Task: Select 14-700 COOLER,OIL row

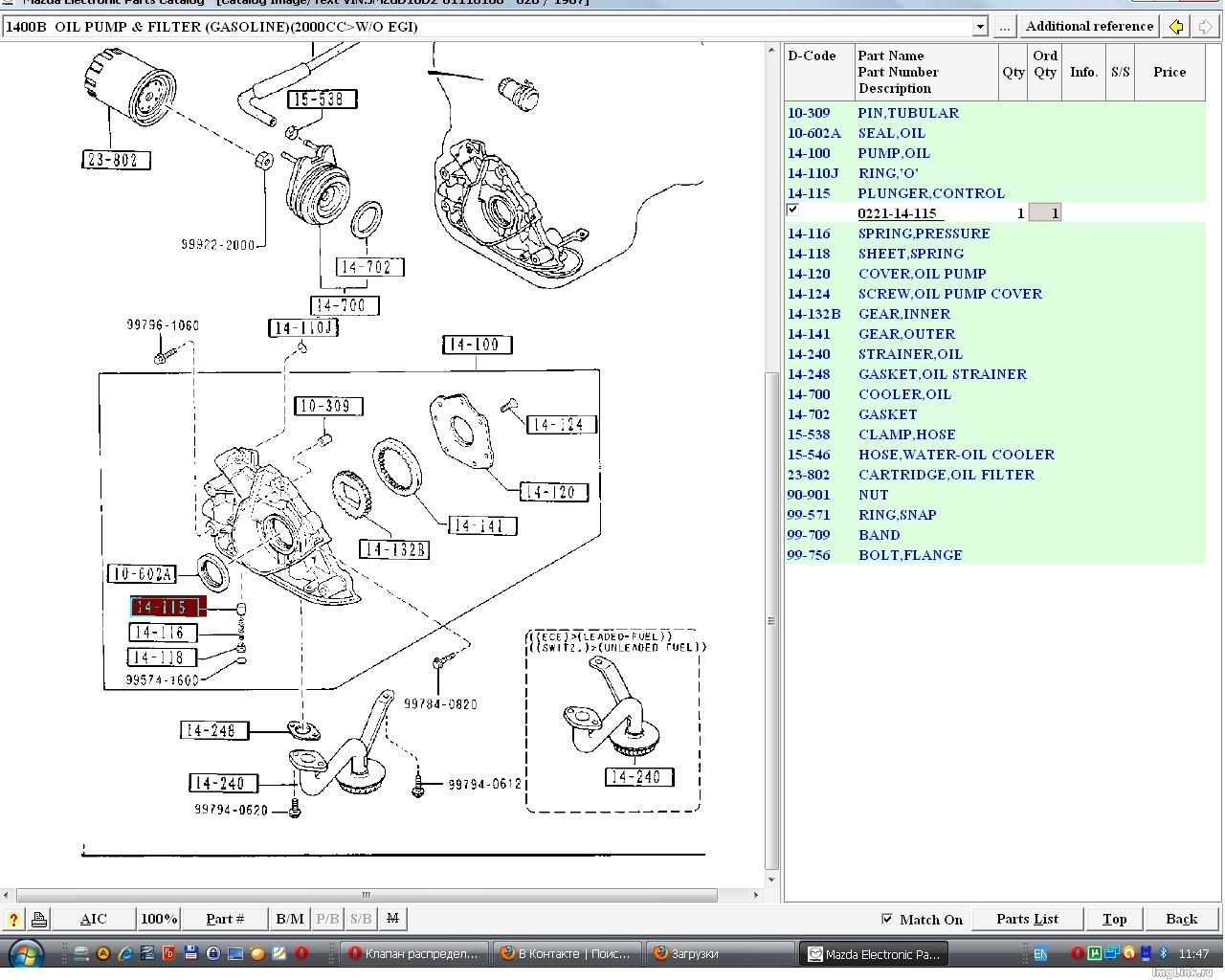Action: (995, 394)
